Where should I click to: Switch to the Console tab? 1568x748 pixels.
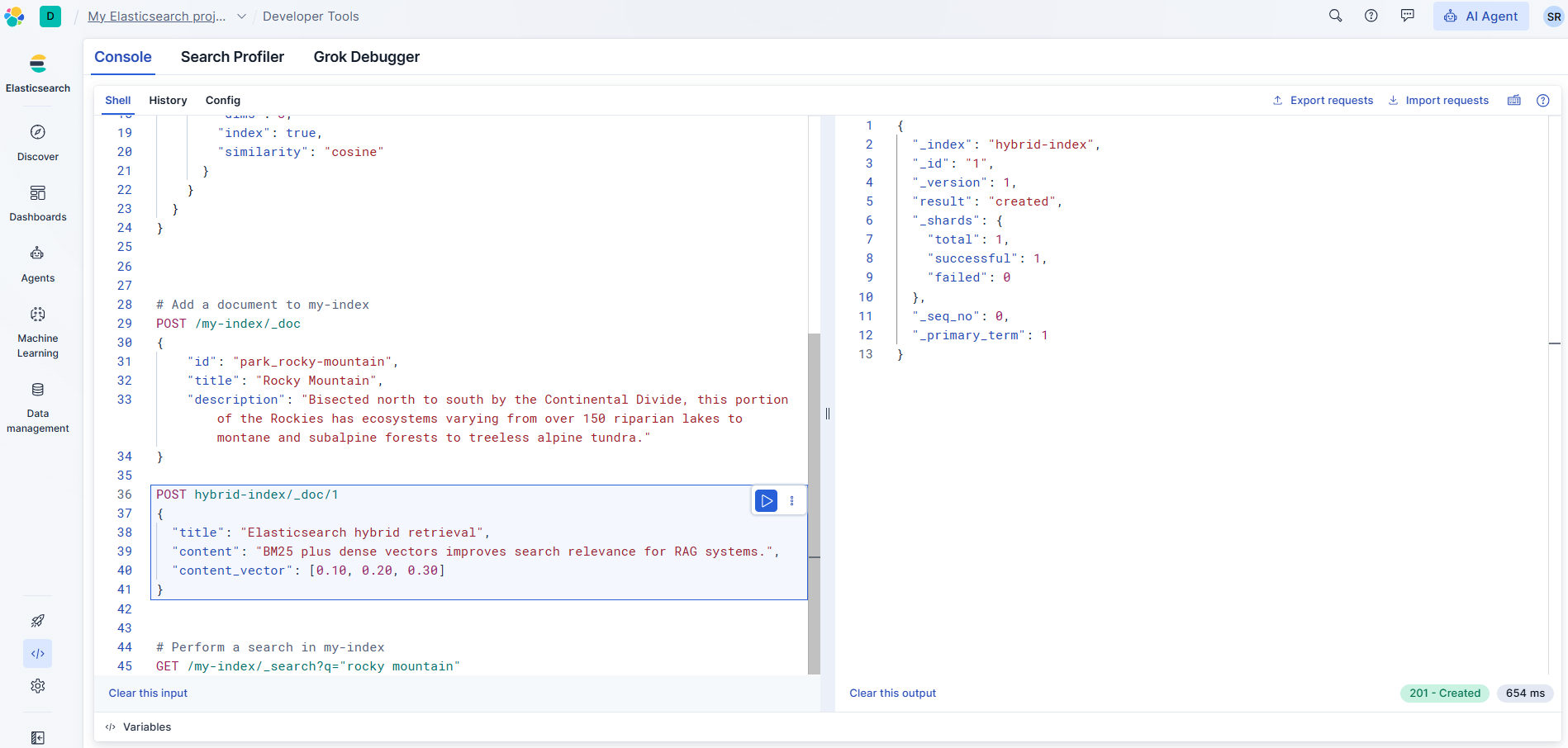tap(123, 57)
